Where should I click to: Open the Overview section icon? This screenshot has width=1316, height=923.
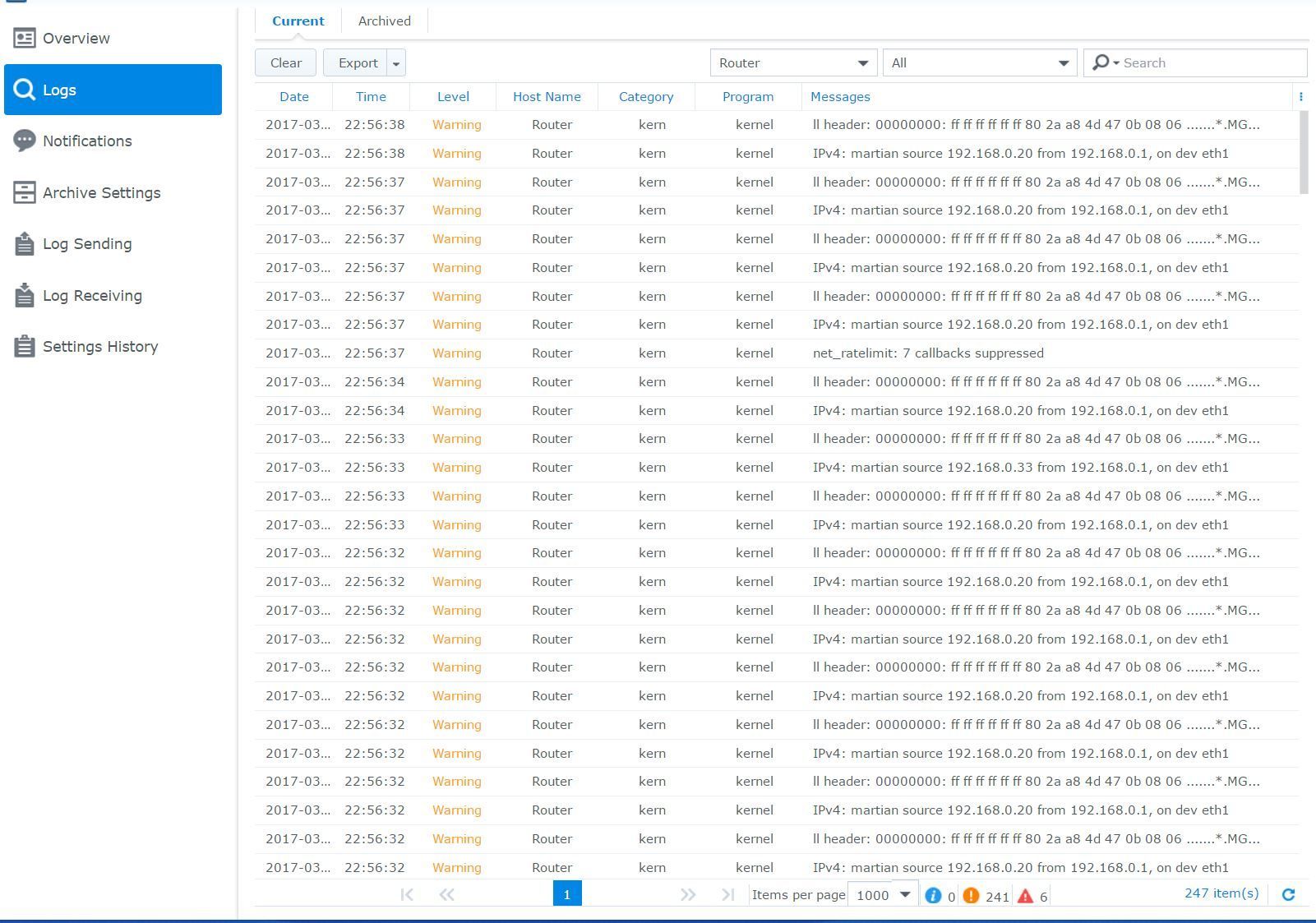[25, 39]
